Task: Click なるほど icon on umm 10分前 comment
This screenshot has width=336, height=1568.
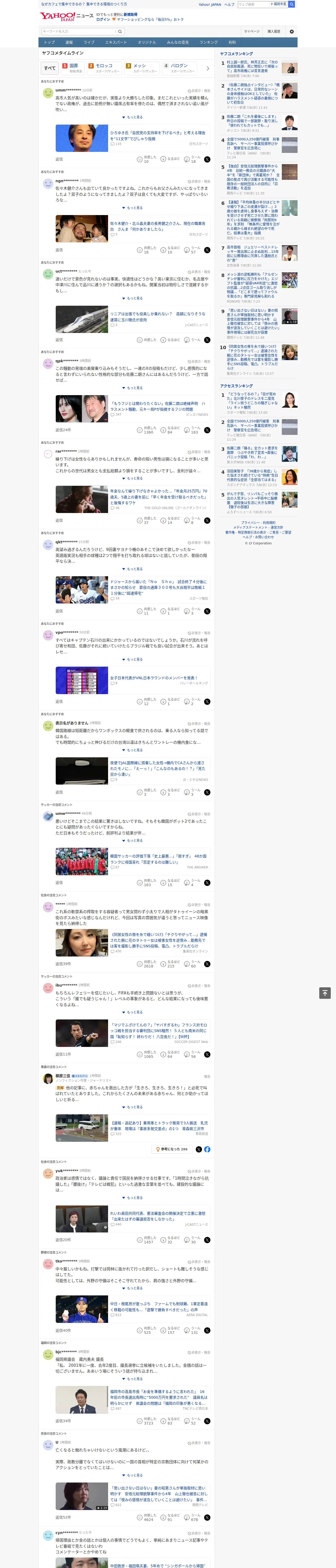Action: pyautogui.click(x=164, y=159)
